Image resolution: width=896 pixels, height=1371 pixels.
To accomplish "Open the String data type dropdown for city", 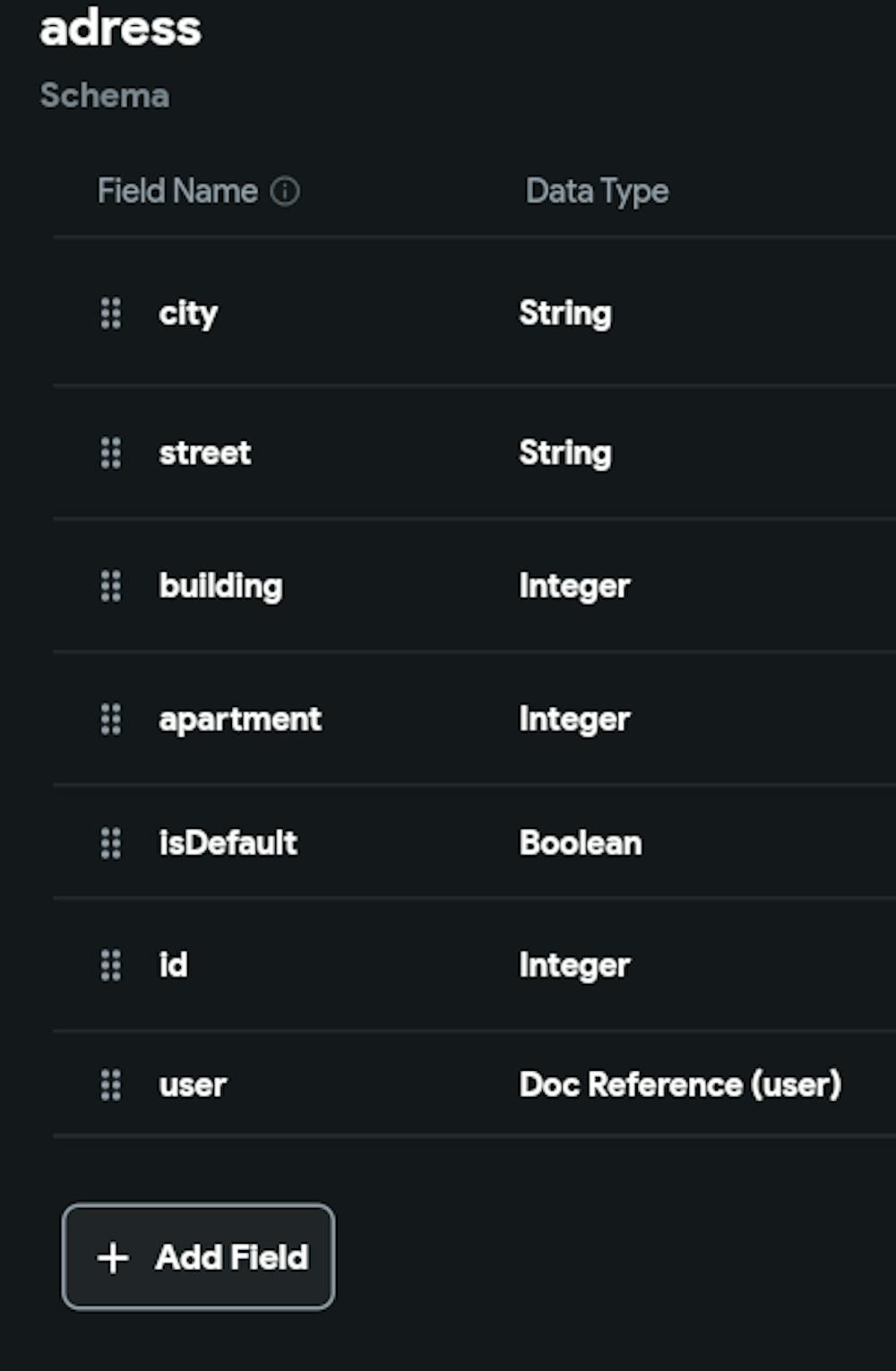I will [x=565, y=314].
